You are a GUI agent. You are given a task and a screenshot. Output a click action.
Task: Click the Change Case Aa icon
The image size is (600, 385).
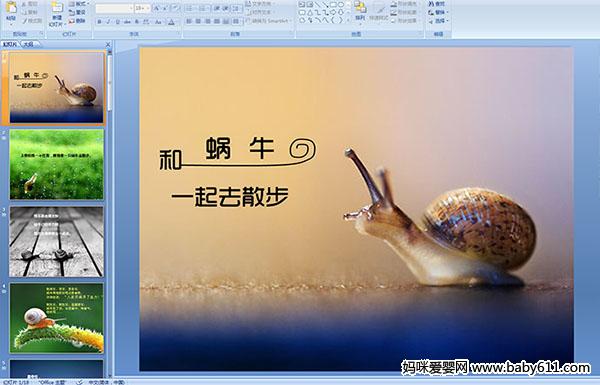[158, 22]
